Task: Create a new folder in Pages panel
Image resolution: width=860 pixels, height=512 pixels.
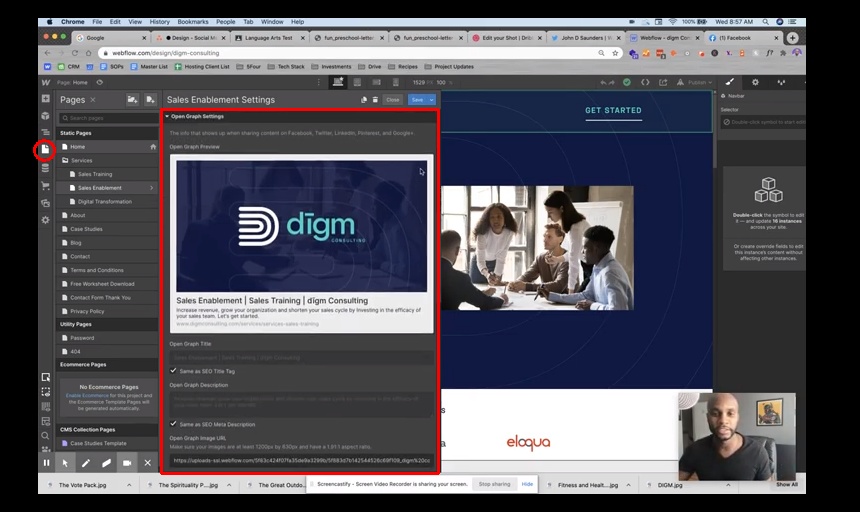Action: [132, 99]
